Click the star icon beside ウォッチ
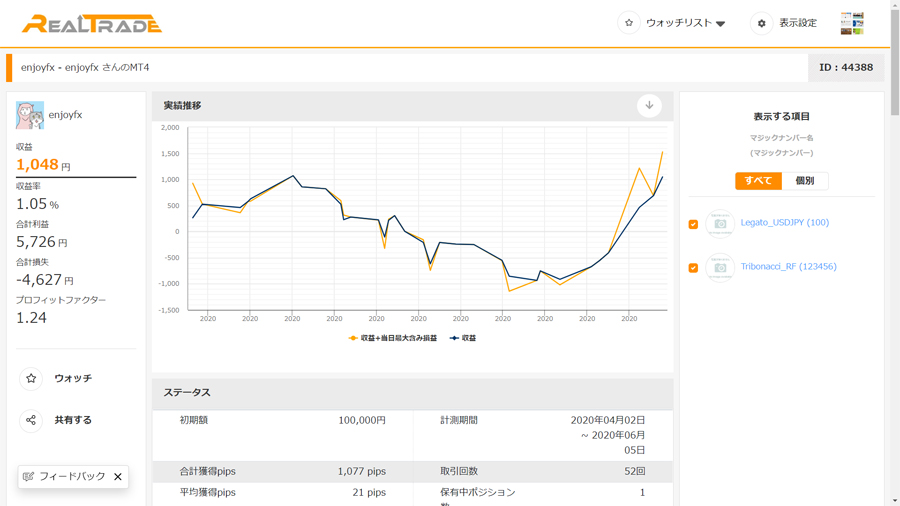 31,378
